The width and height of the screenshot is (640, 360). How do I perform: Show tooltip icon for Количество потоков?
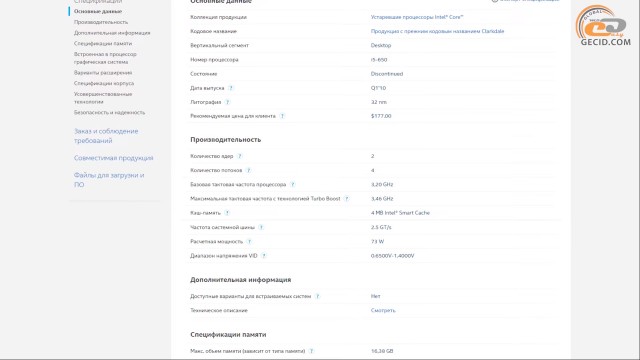[249, 171]
